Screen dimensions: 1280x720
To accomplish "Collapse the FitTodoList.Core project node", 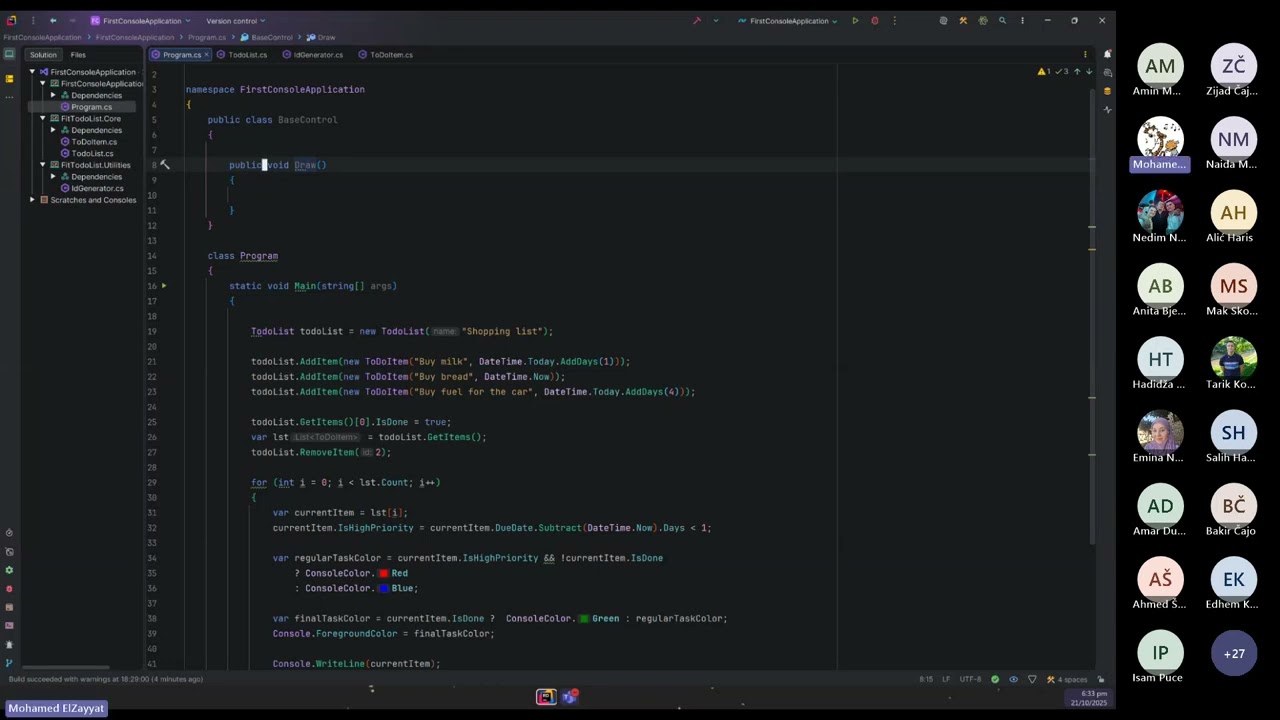I will click(x=42, y=118).
